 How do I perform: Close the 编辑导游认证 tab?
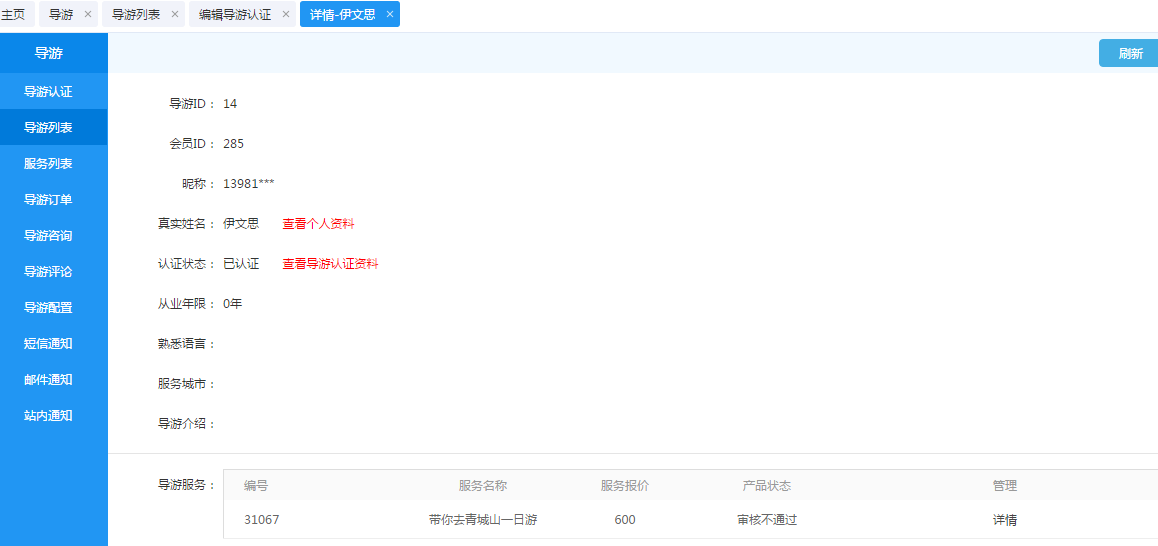[x=285, y=14]
